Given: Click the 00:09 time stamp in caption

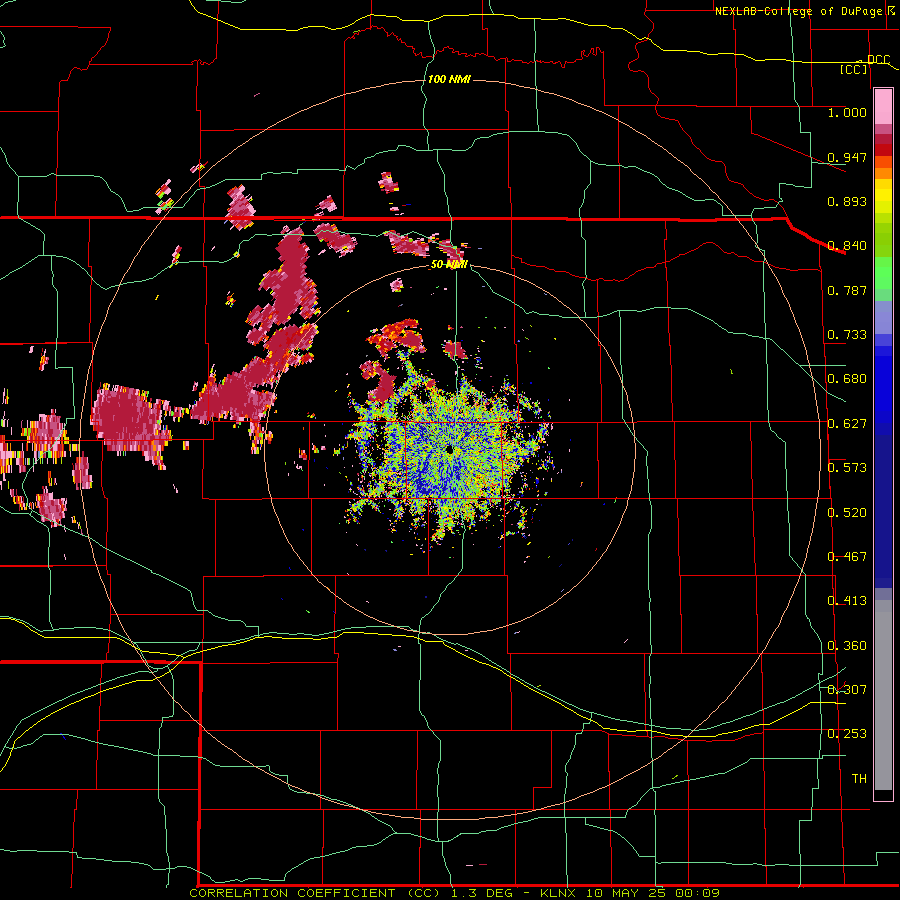Looking at the screenshot, I should [697, 893].
